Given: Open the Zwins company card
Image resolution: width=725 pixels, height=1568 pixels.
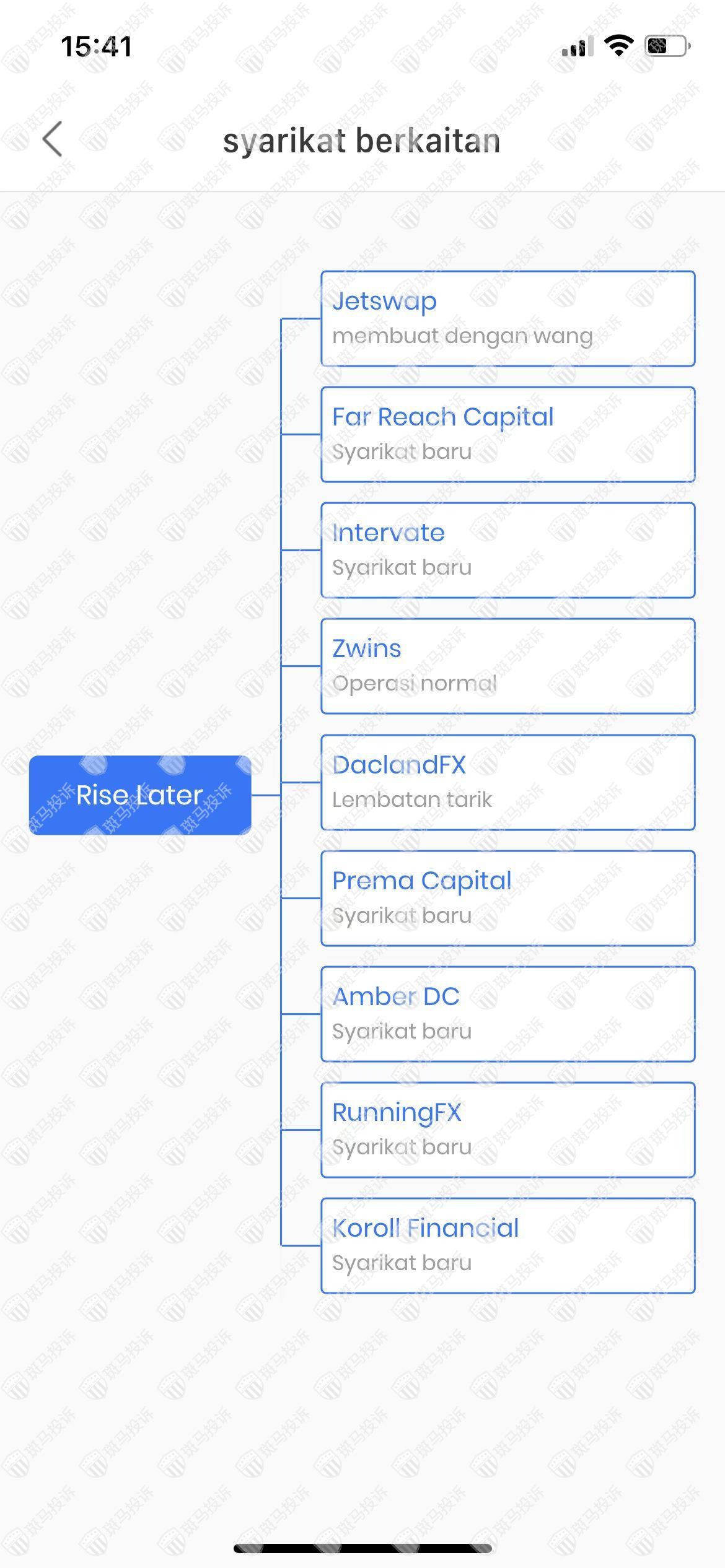Looking at the screenshot, I should pos(507,666).
